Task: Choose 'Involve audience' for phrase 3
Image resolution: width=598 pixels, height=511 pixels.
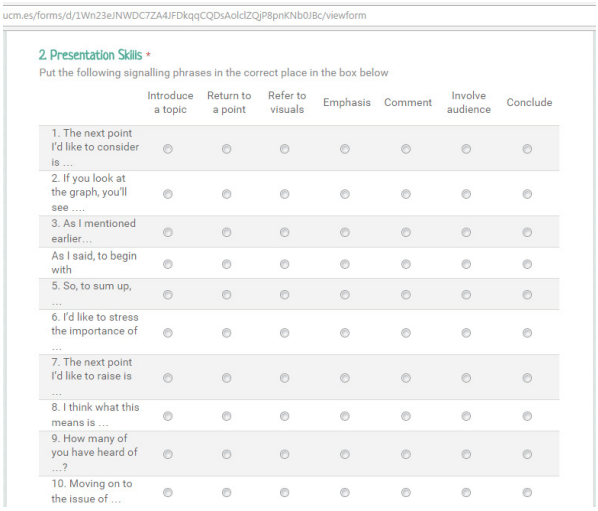Action: [466, 232]
